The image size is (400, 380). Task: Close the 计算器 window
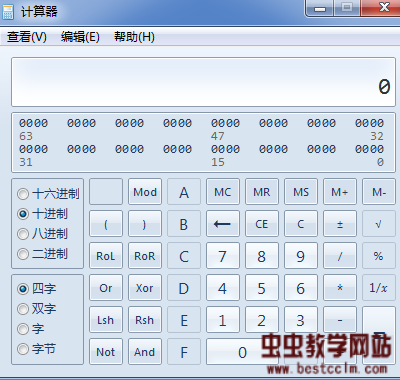coord(381,8)
